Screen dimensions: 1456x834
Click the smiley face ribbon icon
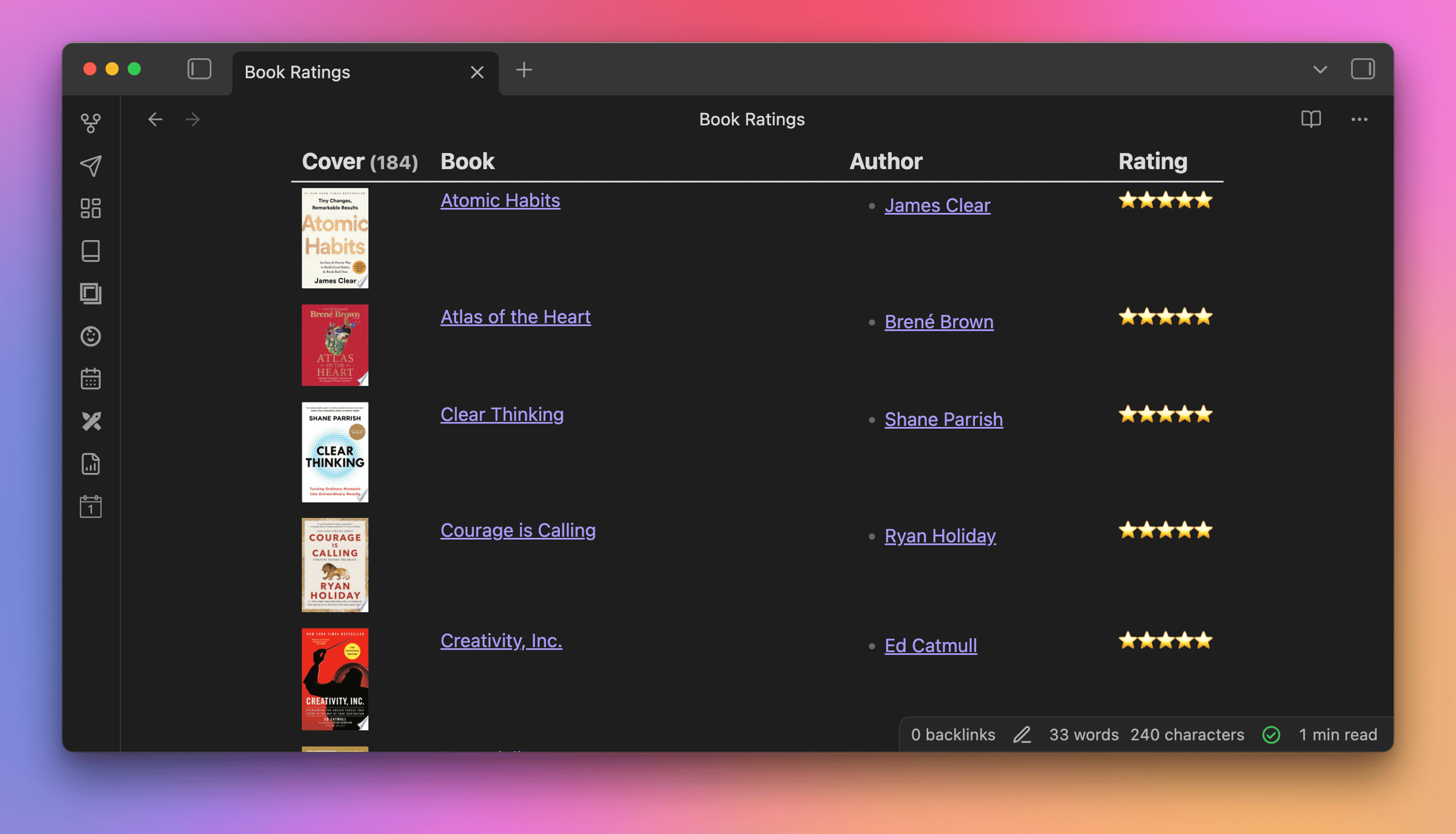click(x=91, y=336)
